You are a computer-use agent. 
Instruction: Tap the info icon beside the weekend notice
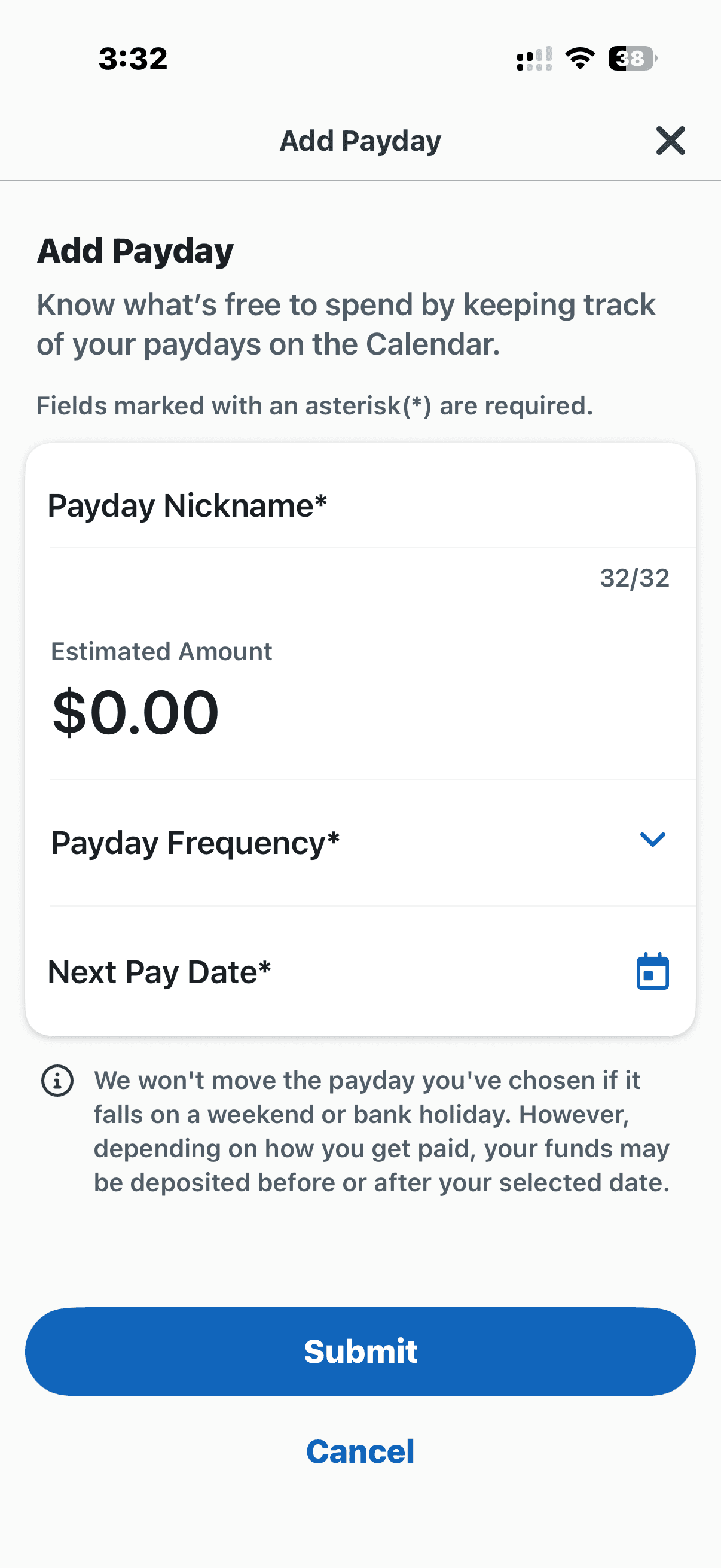(57, 1081)
